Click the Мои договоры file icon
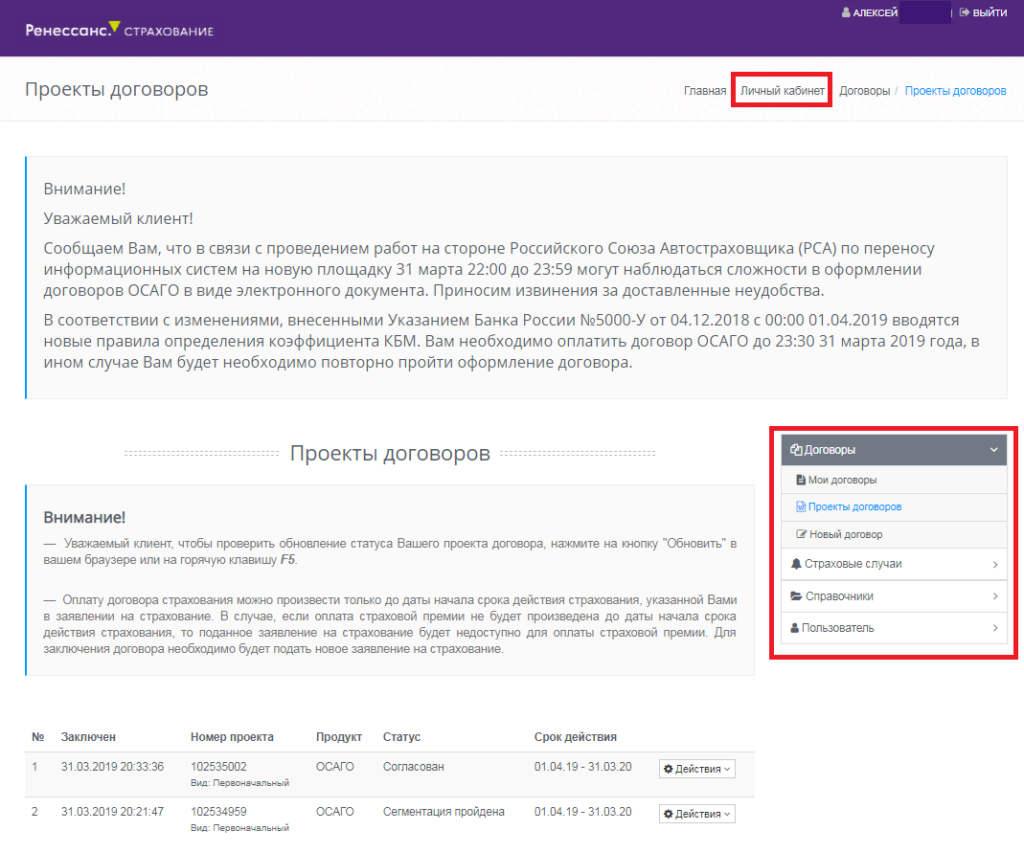The width and height of the screenshot is (1024, 853). click(801, 480)
